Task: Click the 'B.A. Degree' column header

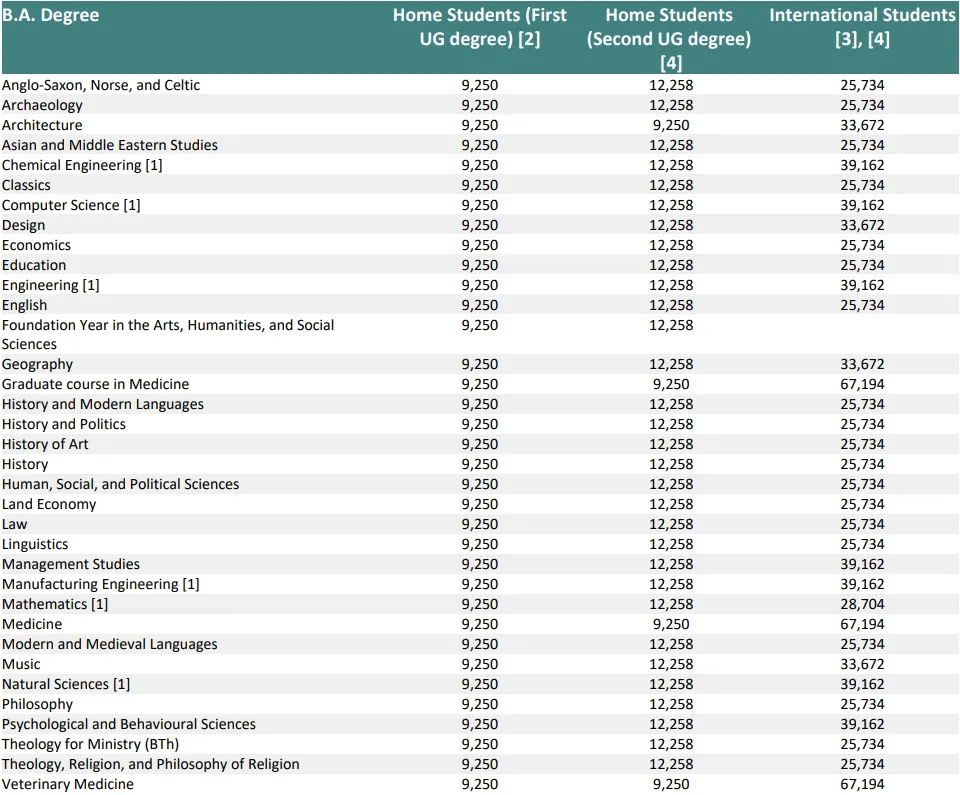Action: coord(50,15)
